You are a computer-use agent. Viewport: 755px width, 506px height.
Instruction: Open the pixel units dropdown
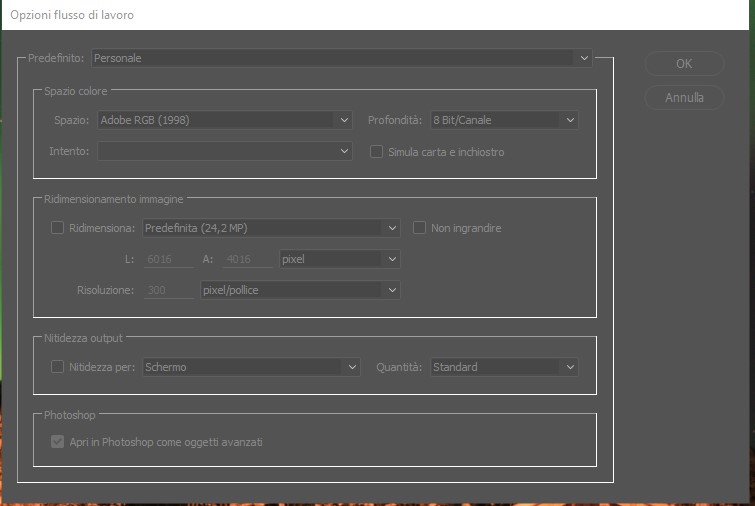339,259
